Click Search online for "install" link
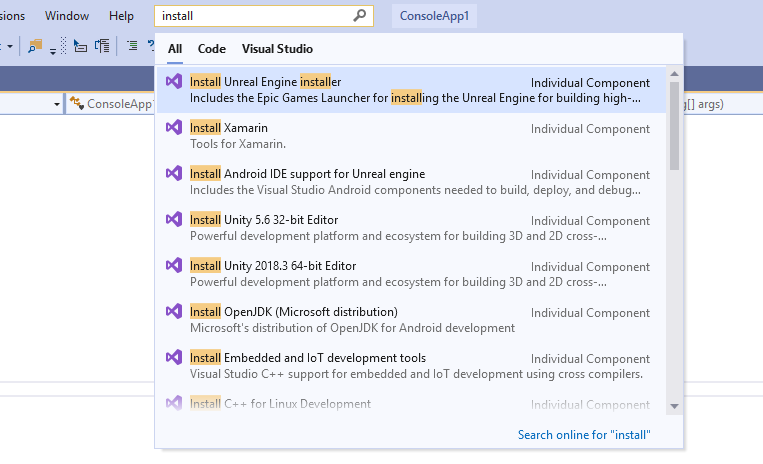 pos(584,434)
